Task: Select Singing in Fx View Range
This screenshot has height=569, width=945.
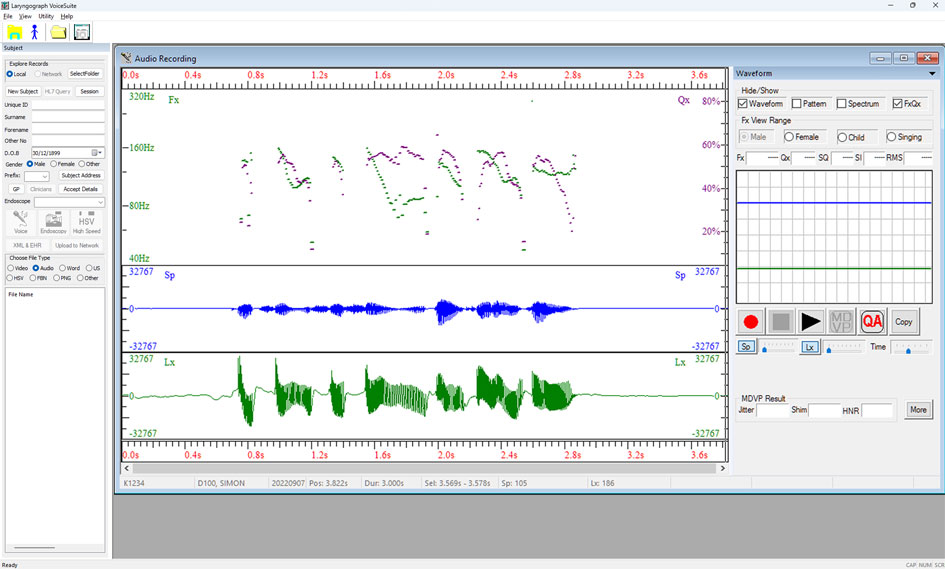Action: coord(891,137)
